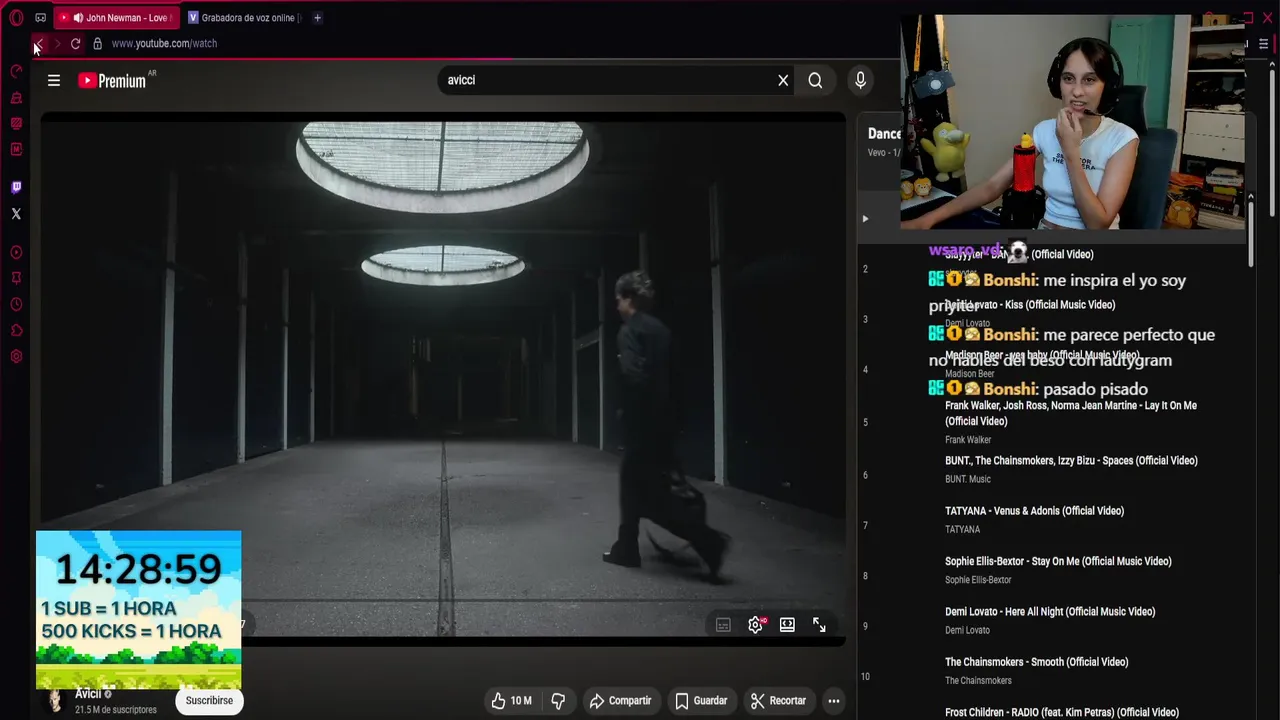Viewport: 1280px width, 720px height.
Task: Clear the avicci search text
Action: tap(783, 80)
